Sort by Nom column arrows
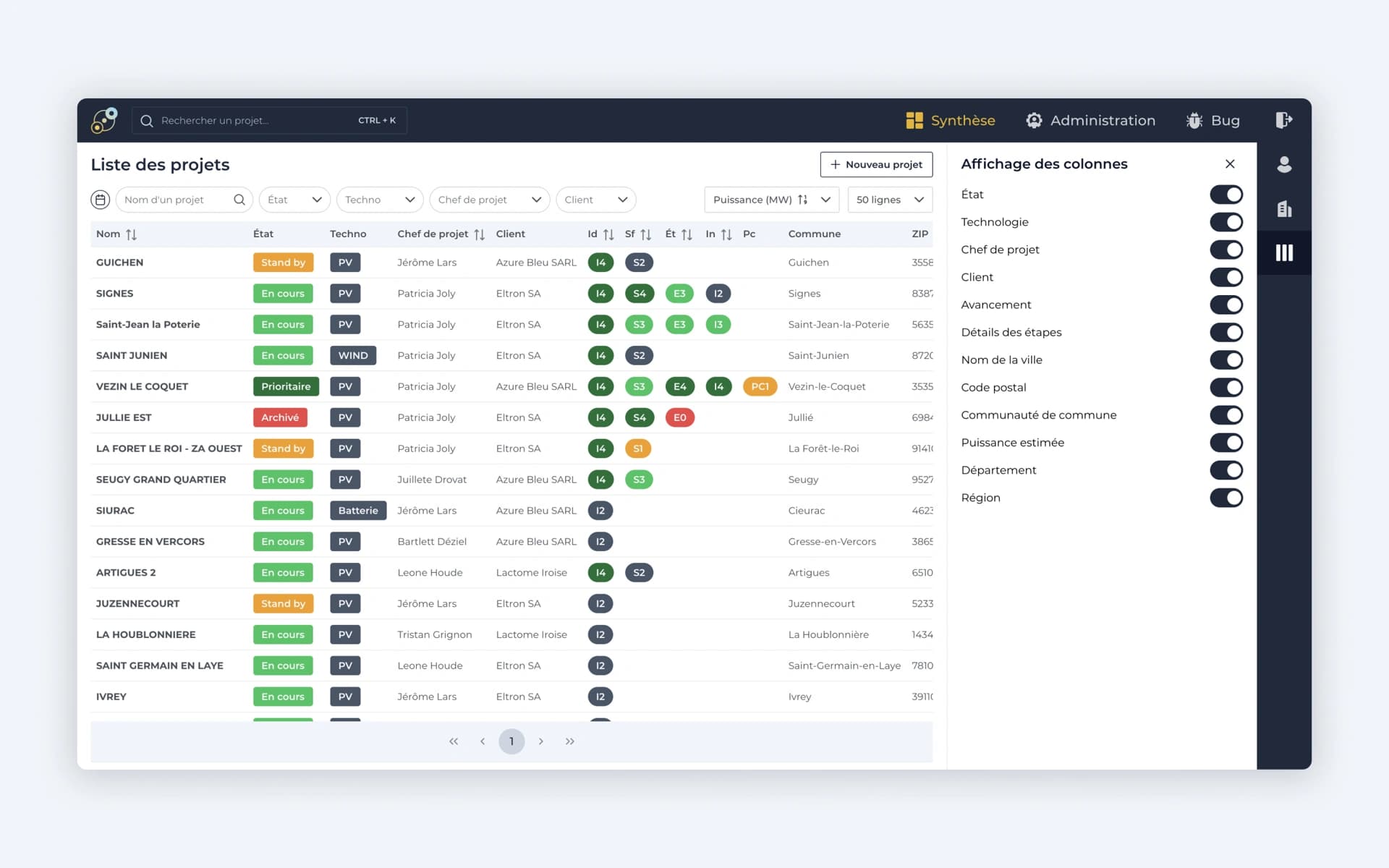Screen dimensions: 1389x868 coord(131,234)
